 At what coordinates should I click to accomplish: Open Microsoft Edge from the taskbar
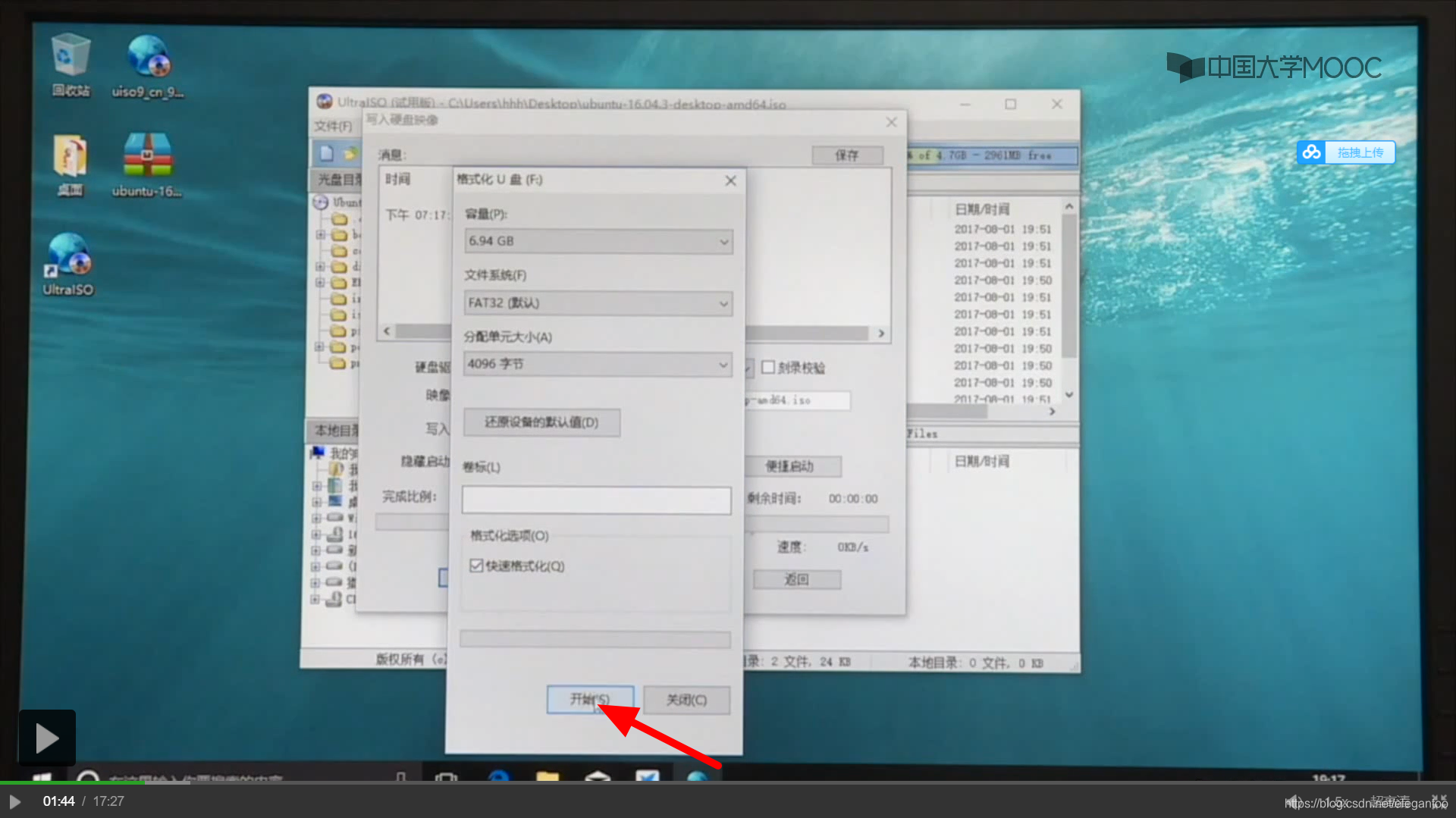[499, 775]
